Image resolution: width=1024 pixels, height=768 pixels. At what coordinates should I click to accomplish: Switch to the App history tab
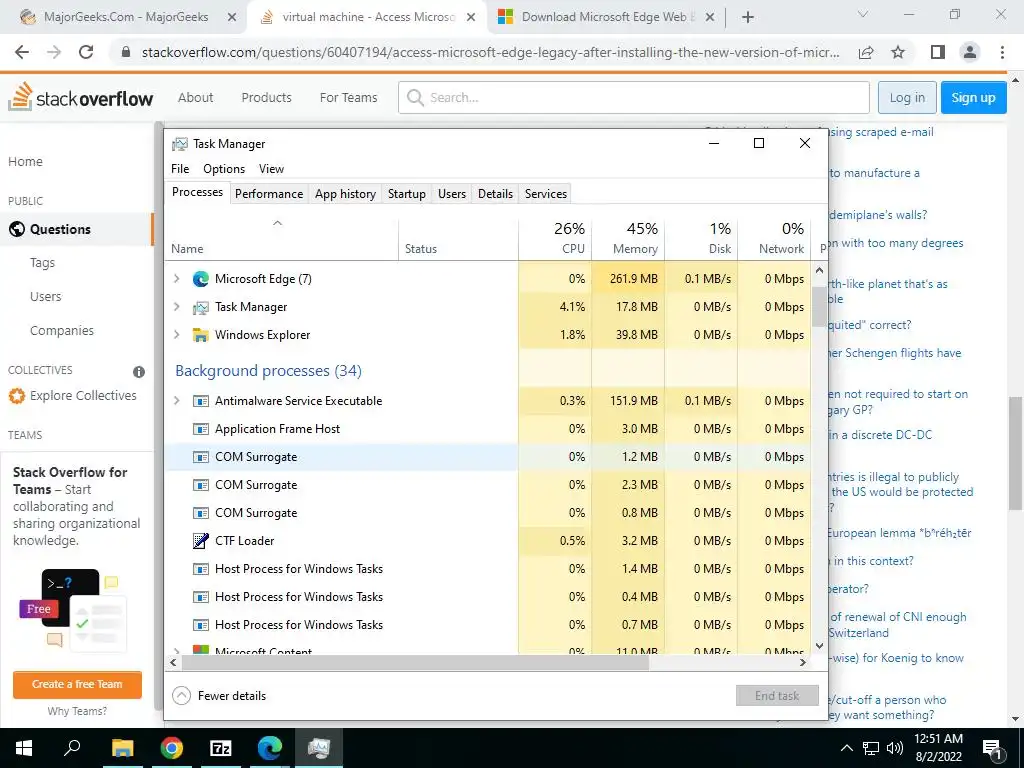point(345,194)
